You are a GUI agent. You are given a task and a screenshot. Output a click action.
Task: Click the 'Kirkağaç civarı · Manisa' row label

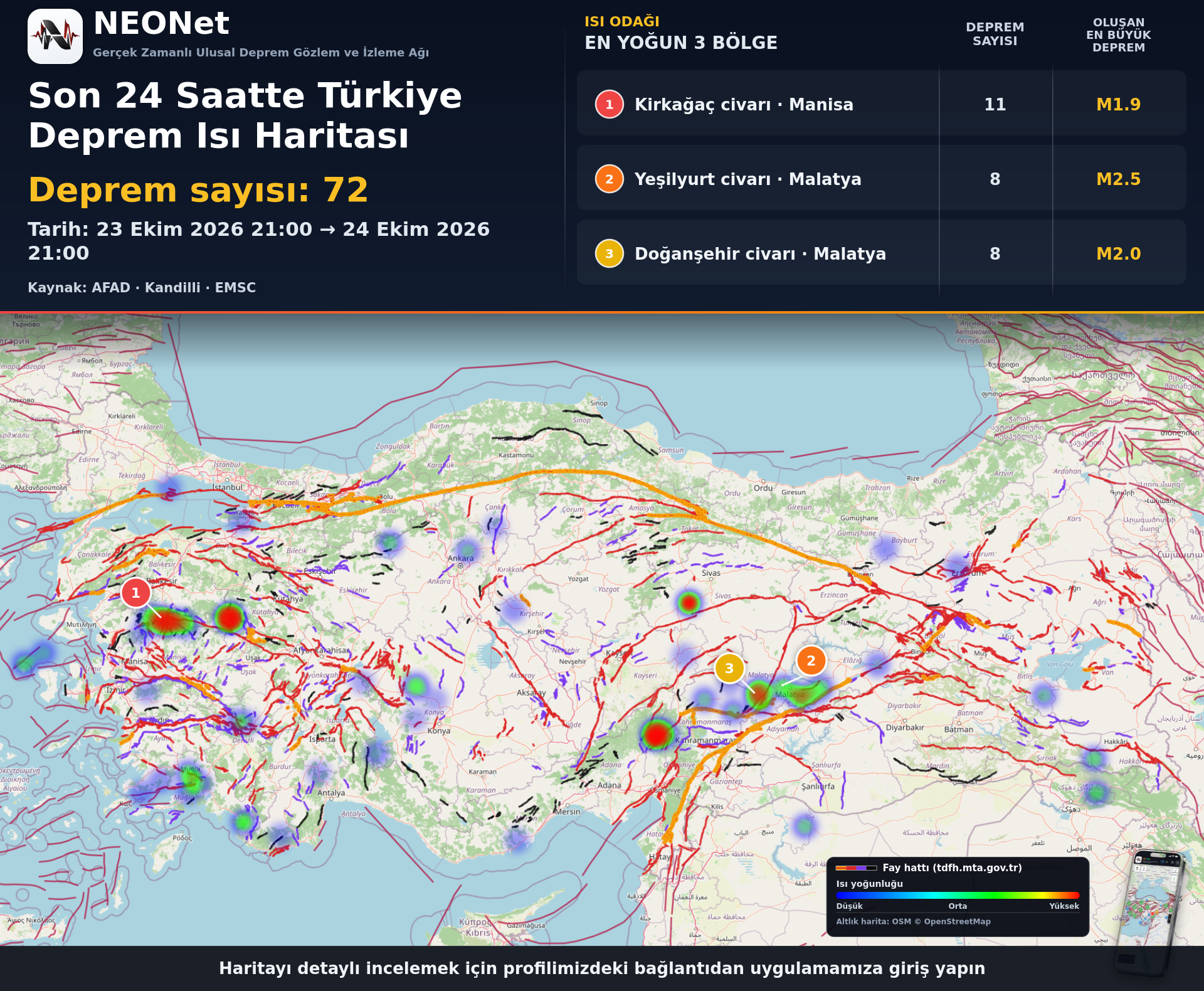744,104
